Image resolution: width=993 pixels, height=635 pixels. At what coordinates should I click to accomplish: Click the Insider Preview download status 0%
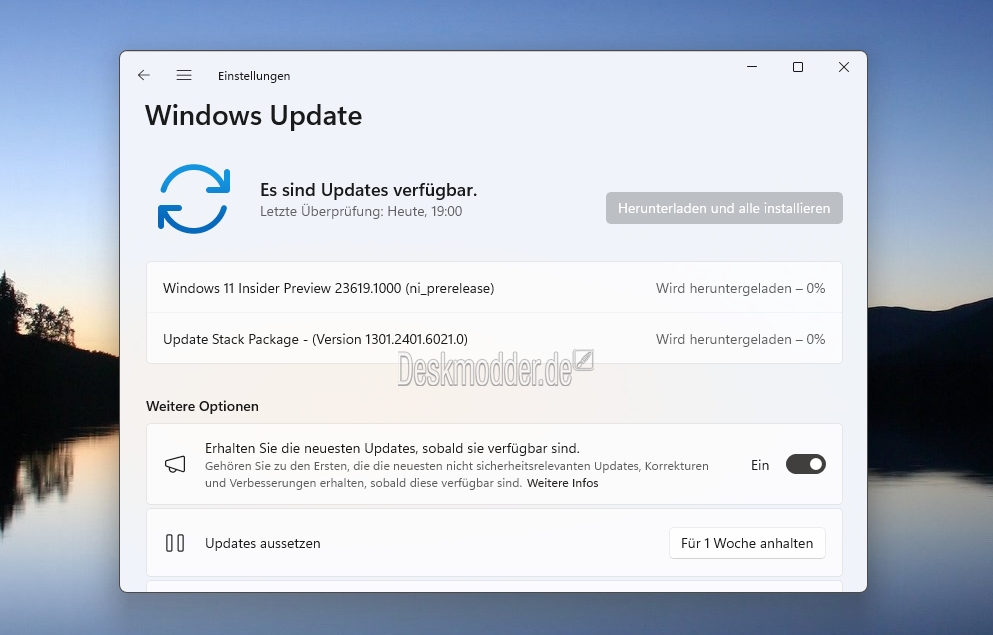point(740,288)
